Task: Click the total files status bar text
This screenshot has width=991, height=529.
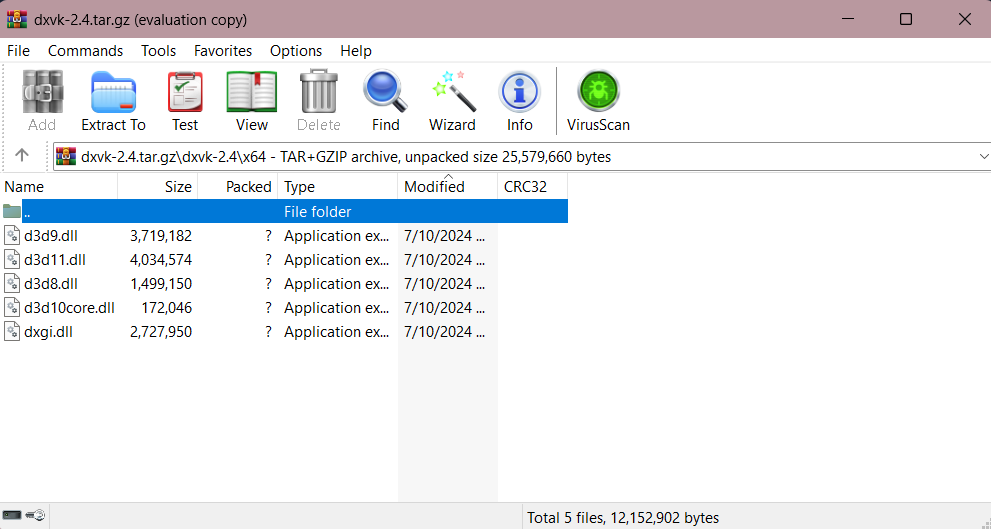Action: point(623,518)
